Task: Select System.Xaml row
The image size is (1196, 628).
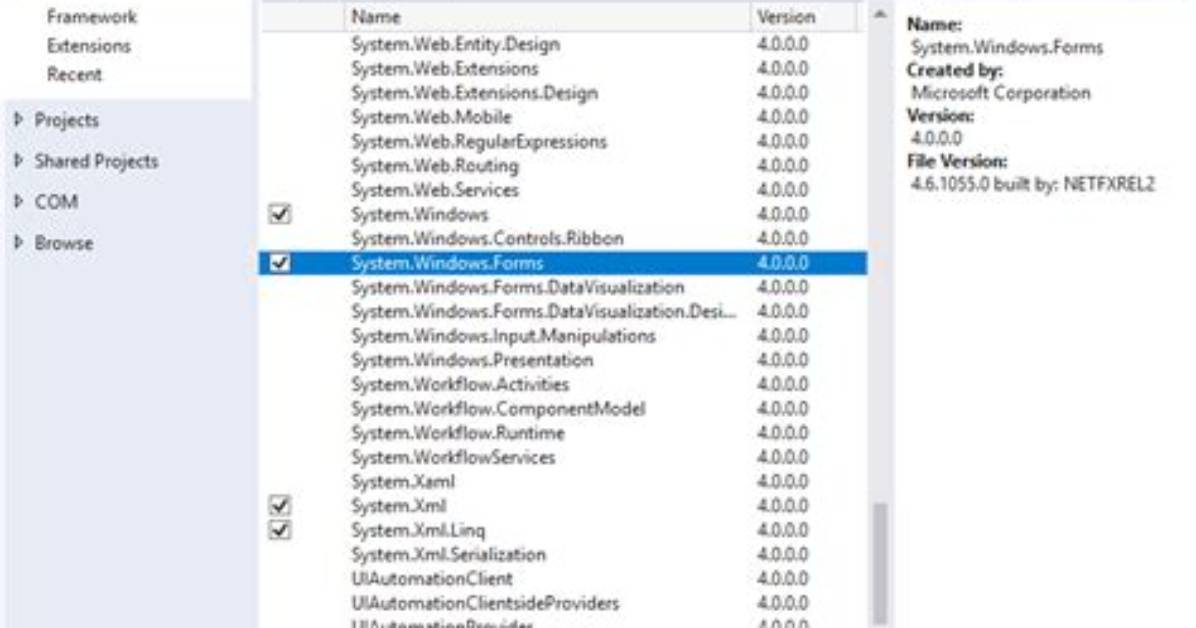Action: pyautogui.click(x=563, y=482)
